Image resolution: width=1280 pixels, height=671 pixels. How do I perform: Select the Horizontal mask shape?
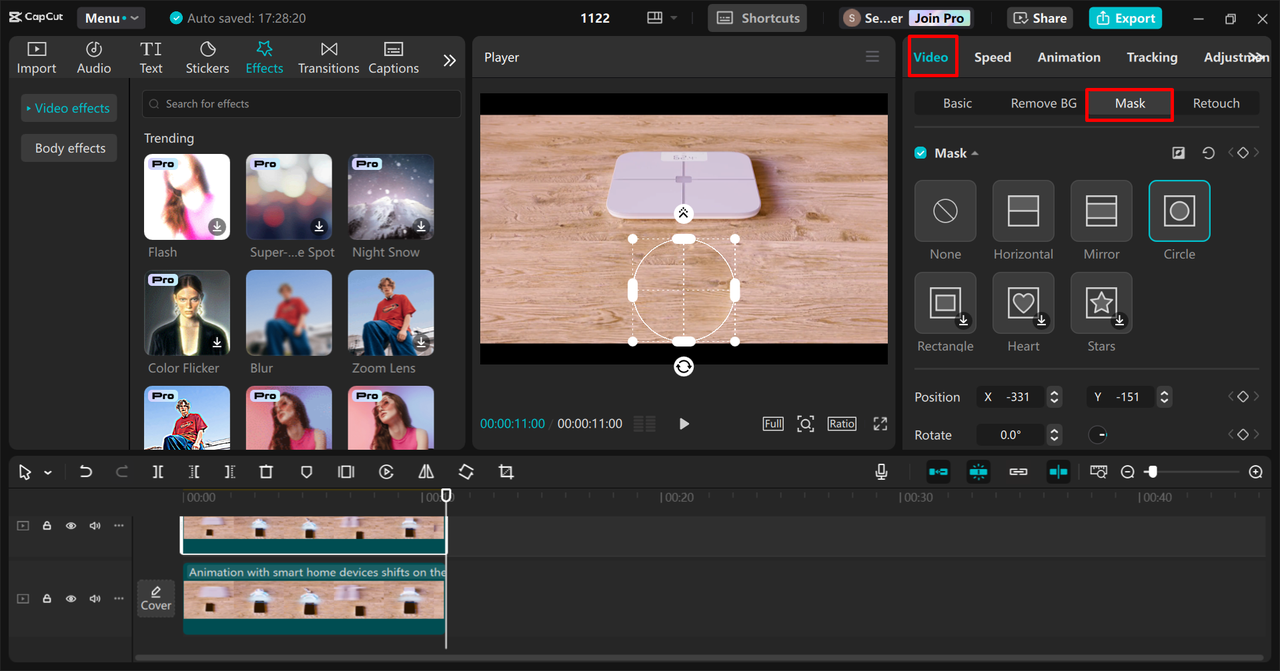click(x=1023, y=211)
